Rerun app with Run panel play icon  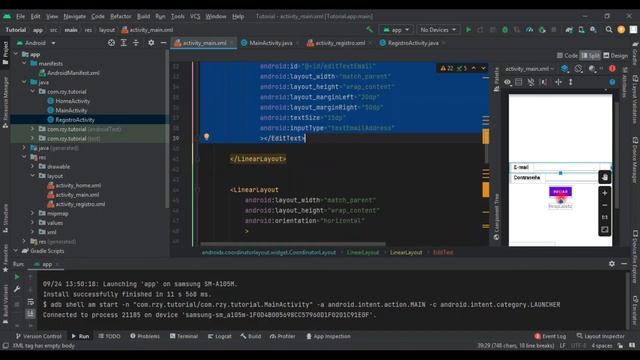17,277
